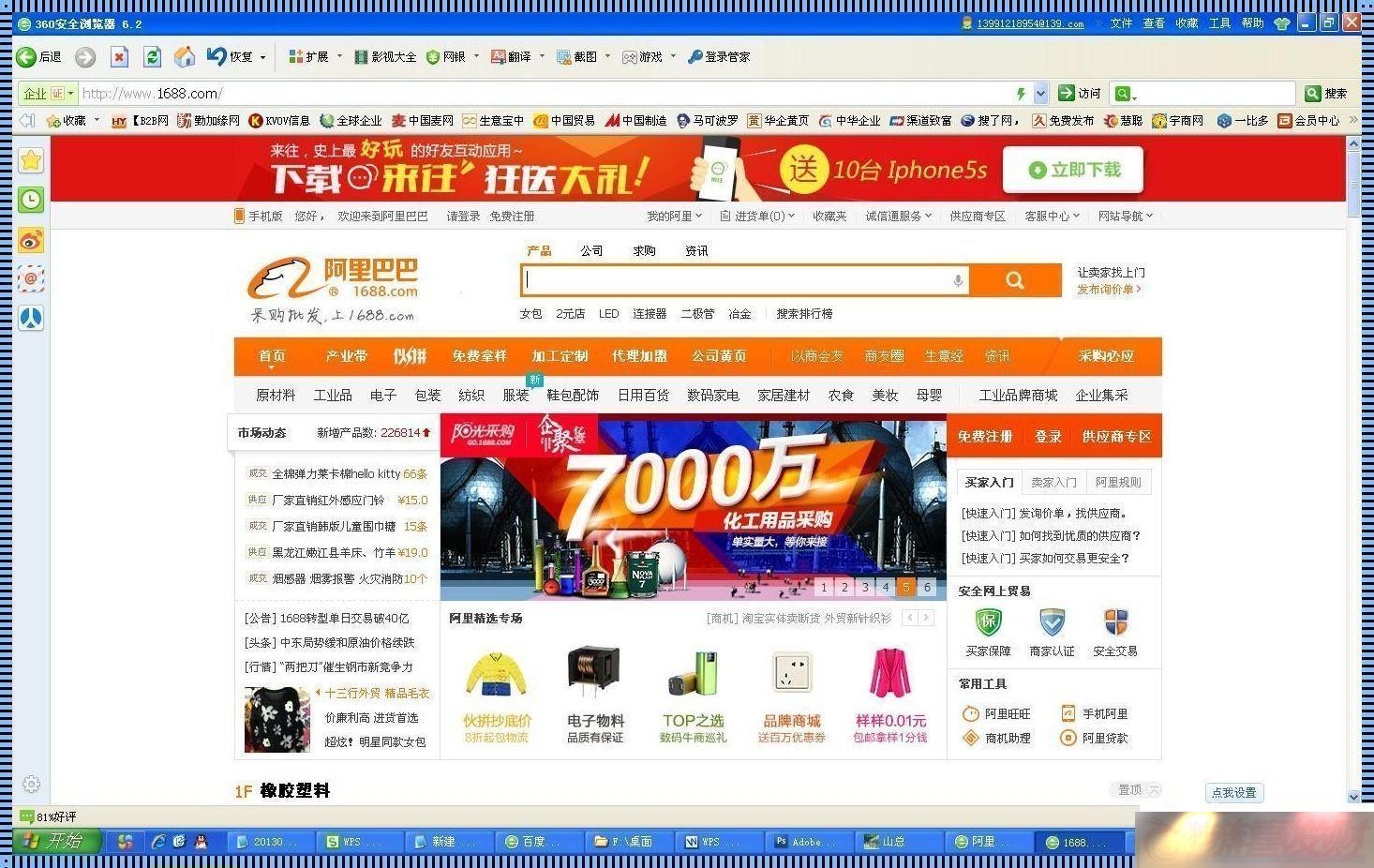
Task: Select the 求购 search tab
Action: [x=644, y=251]
